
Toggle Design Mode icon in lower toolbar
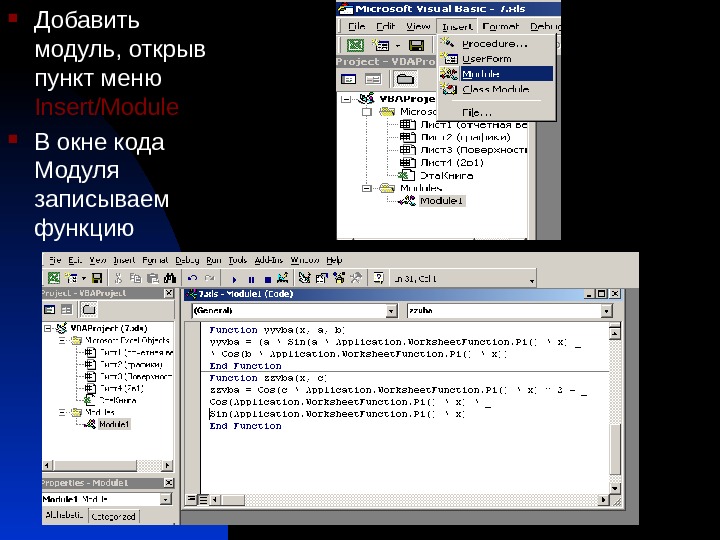pos(283,278)
